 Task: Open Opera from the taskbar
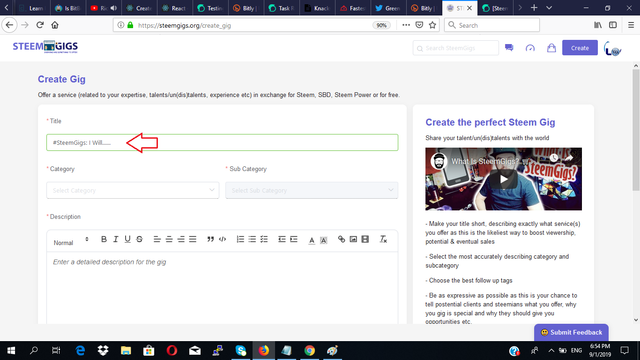(x=172, y=351)
